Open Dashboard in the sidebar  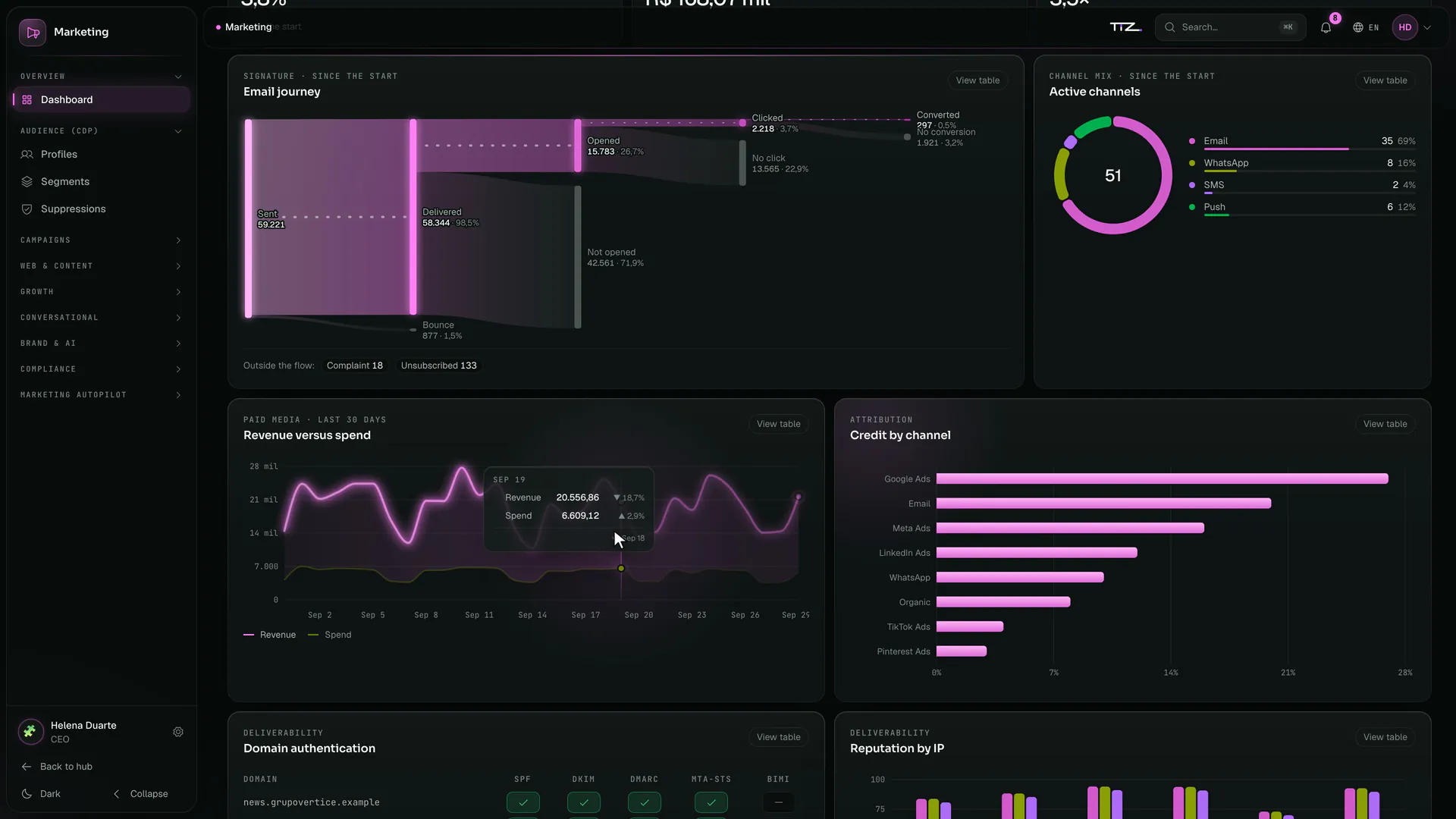tap(102, 99)
